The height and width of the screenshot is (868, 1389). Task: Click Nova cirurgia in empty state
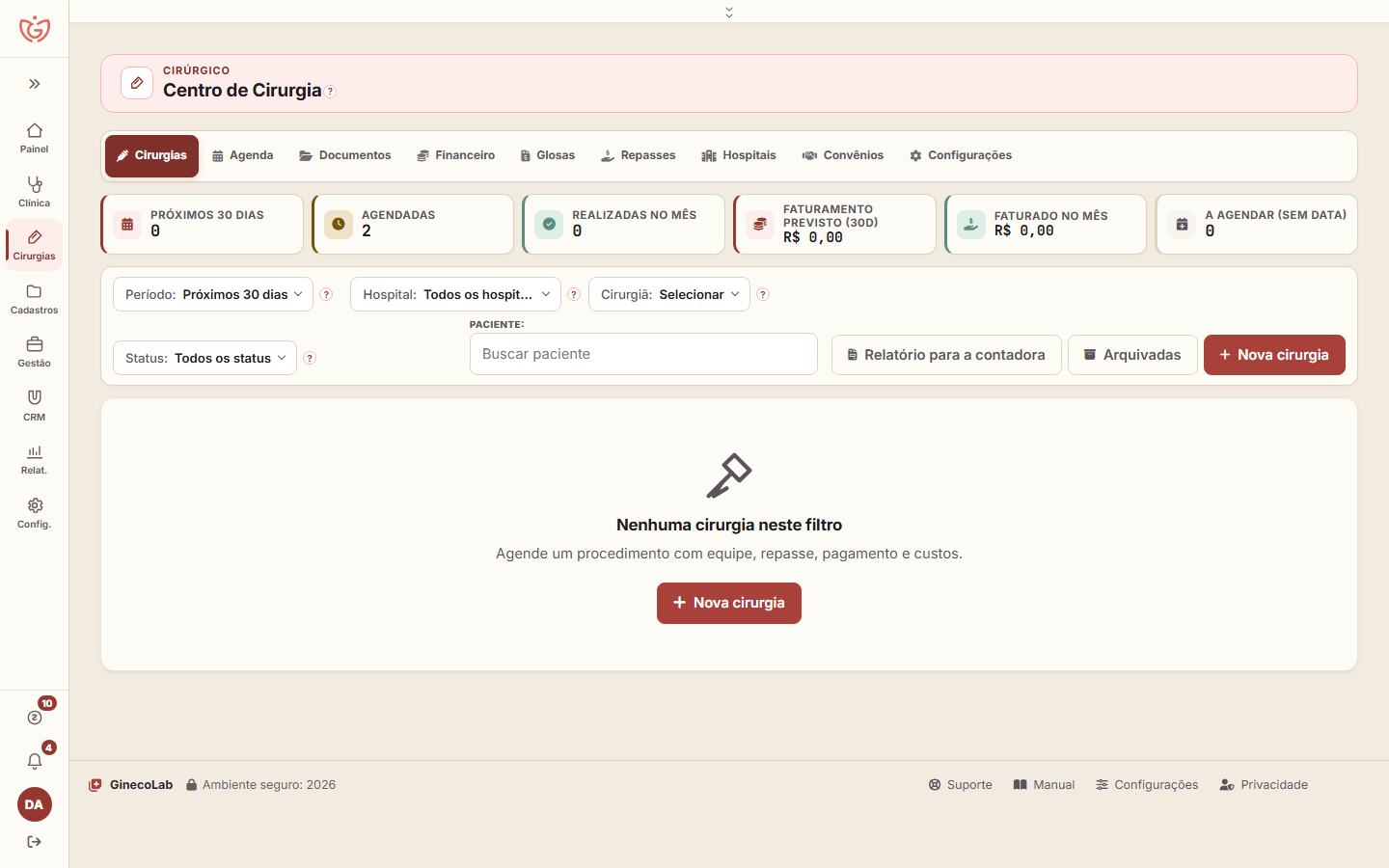[x=729, y=603]
